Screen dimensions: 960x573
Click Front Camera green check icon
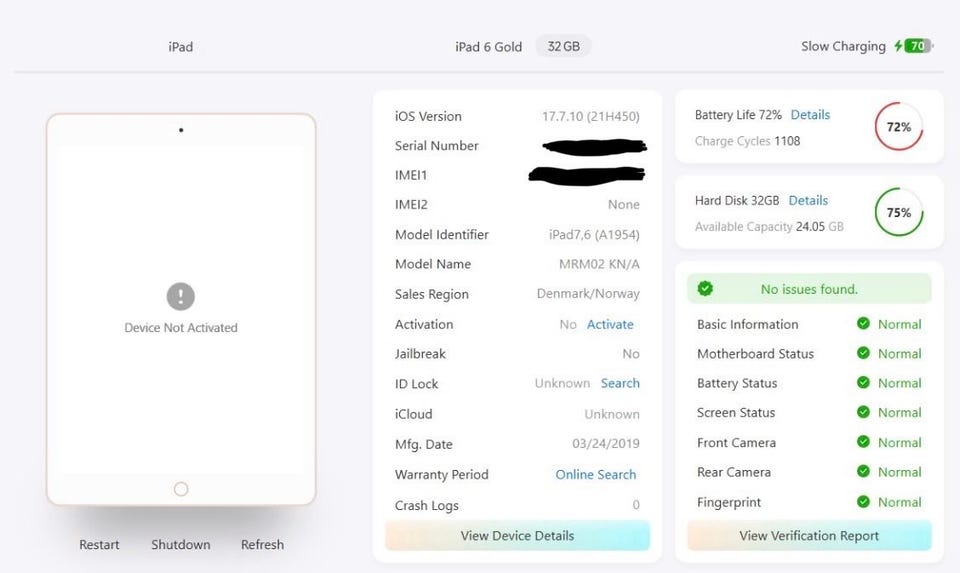(x=863, y=441)
